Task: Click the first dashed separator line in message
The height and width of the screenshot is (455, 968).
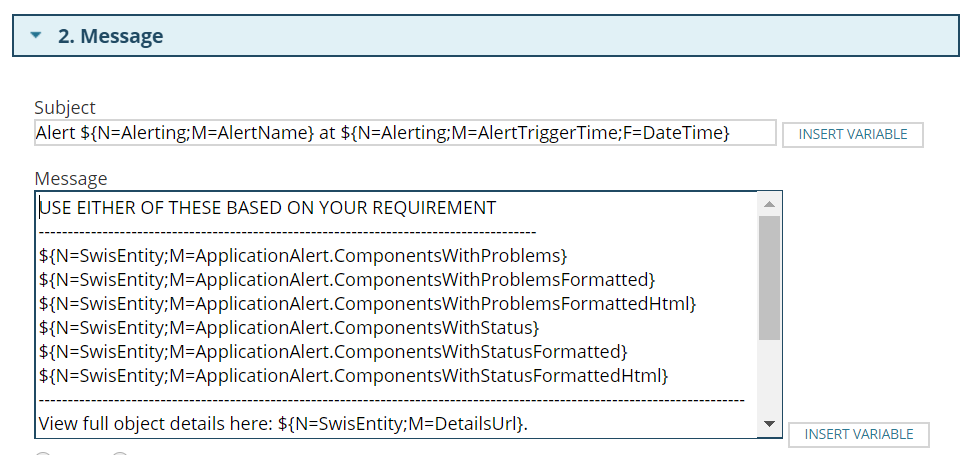Action: click(287, 231)
